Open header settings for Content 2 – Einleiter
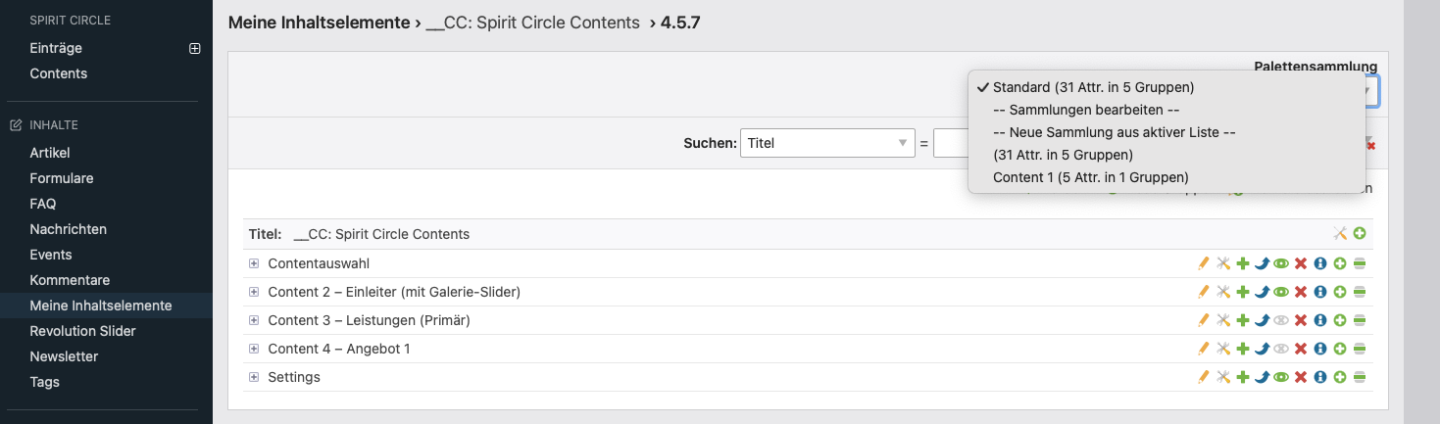Viewport: 1440px width, 424px height. coord(1223,292)
